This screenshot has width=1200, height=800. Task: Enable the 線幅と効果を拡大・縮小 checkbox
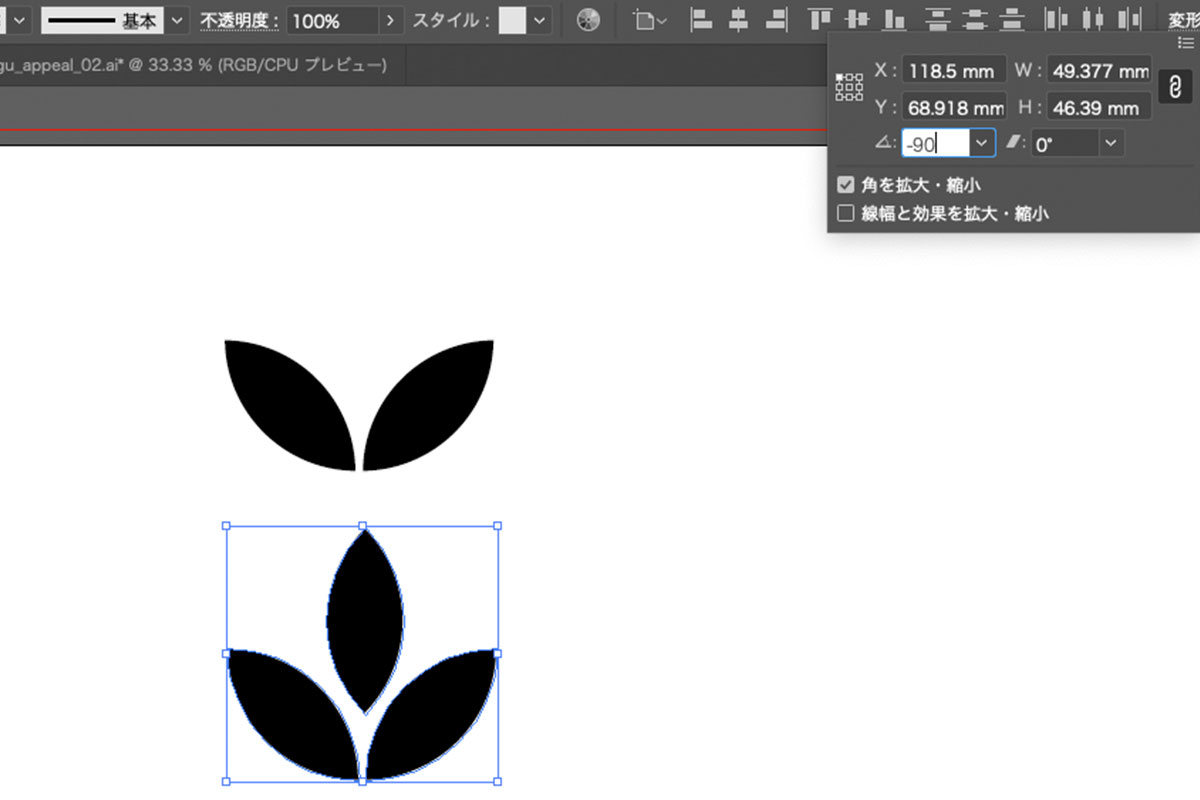(x=846, y=213)
